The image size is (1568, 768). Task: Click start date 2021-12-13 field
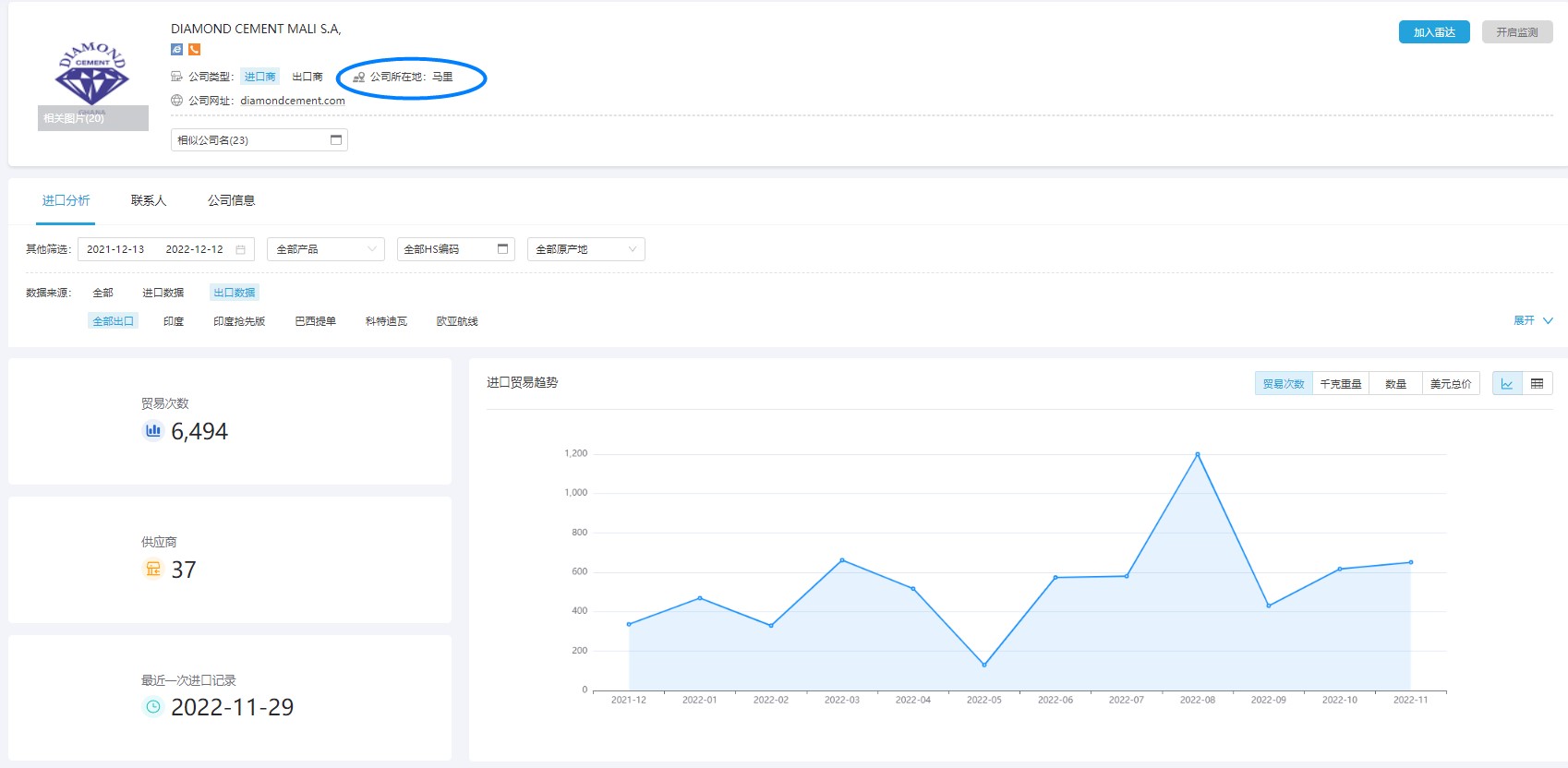coord(115,249)
